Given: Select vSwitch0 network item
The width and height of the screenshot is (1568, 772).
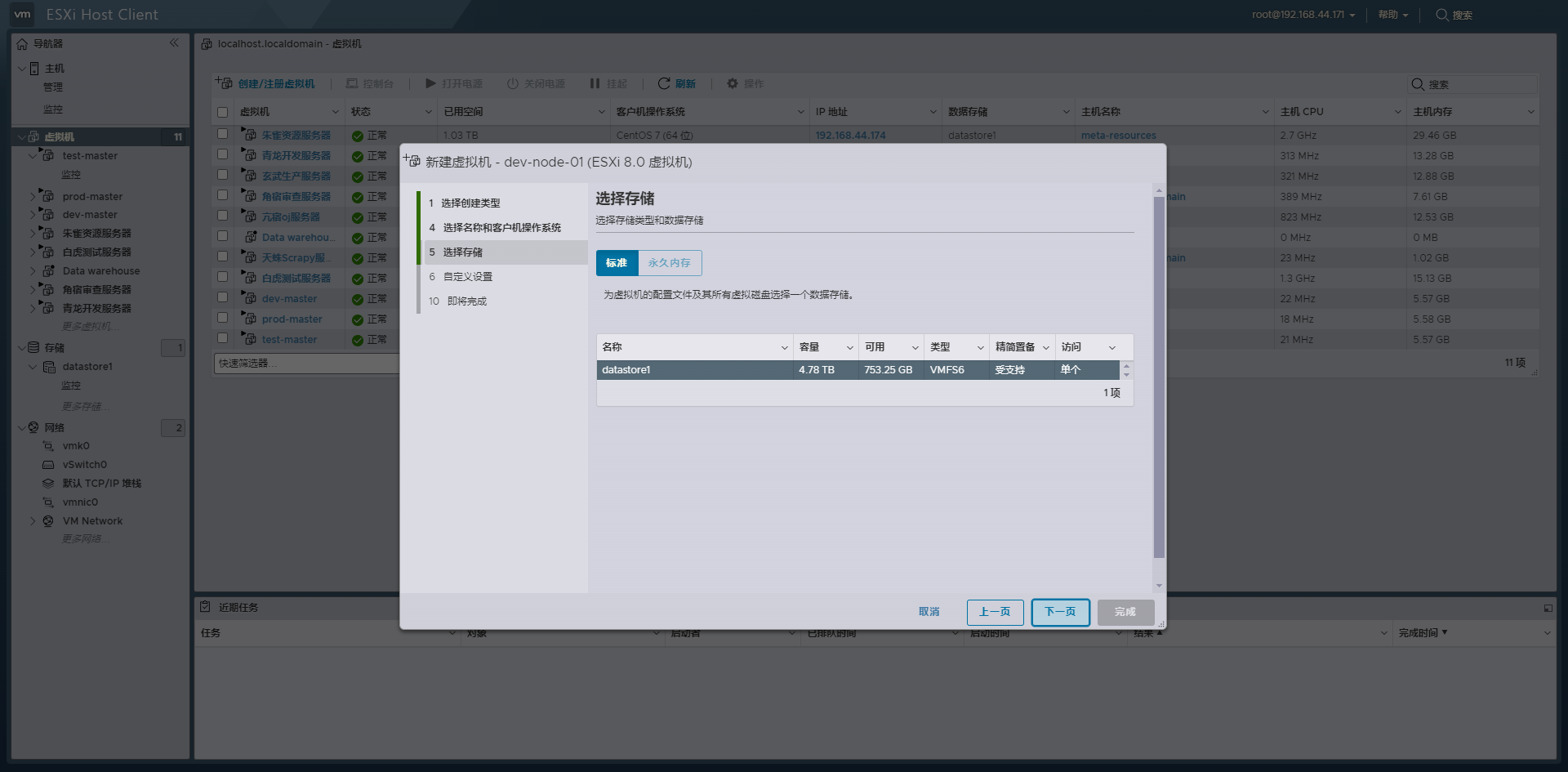Looking at the screenshot, I should [84, 465].
